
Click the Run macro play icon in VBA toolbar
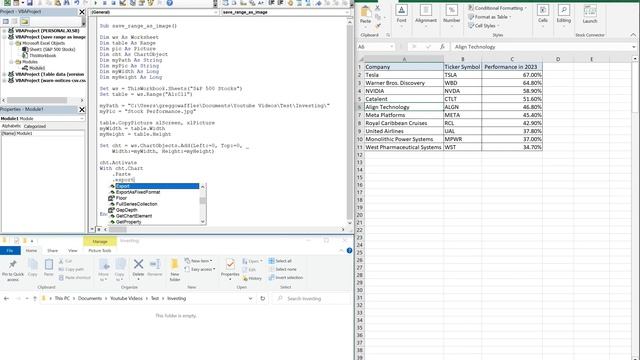pos(96,3)
